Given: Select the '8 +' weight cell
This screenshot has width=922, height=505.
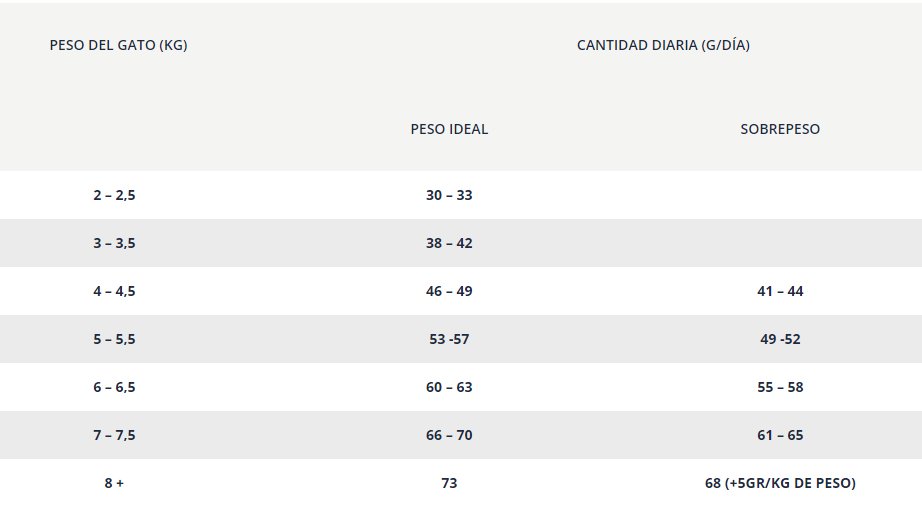Looking at the screenshot, I should click(x=114, y=483).
